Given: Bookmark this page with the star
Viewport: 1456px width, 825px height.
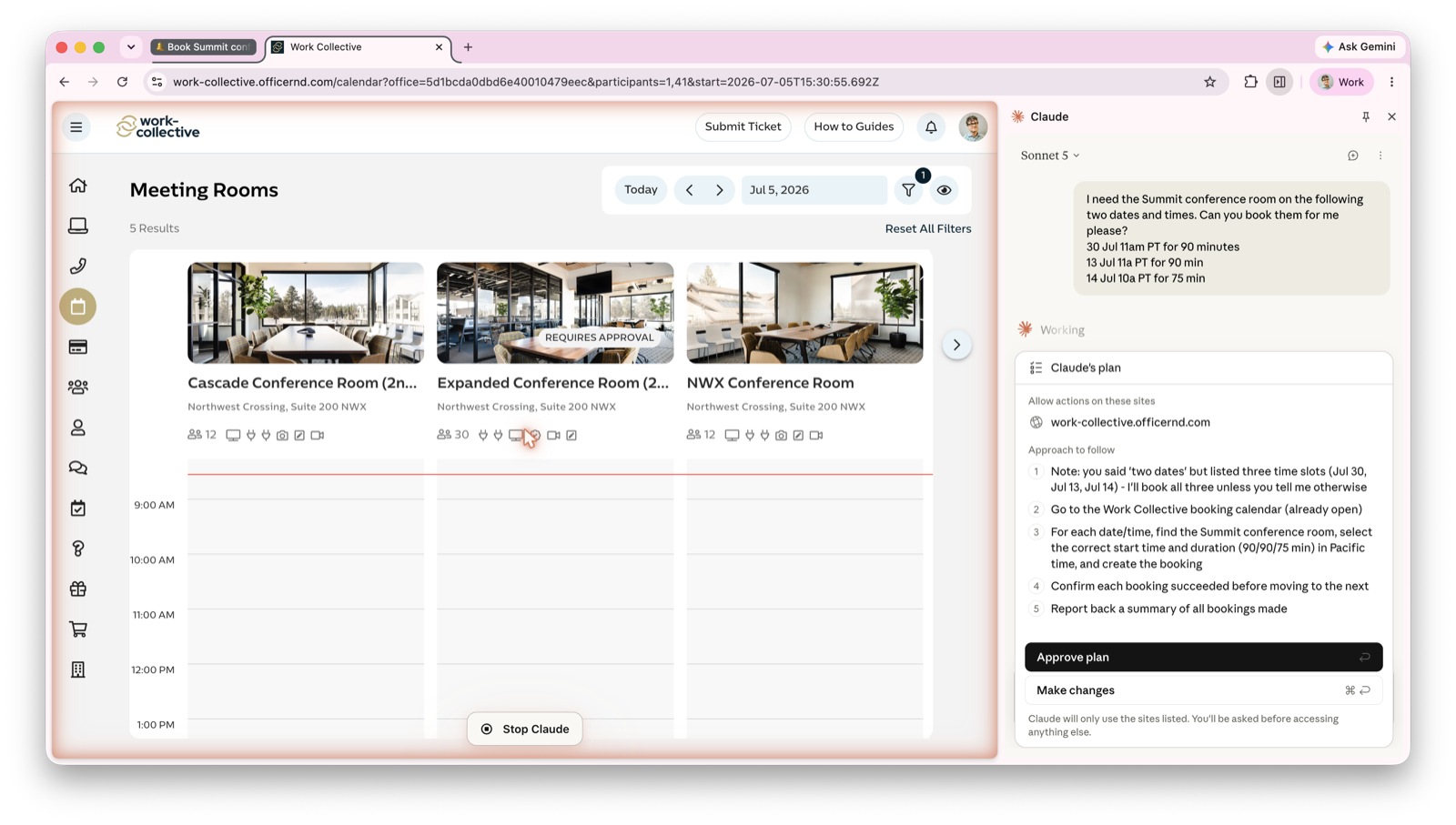Looking at the screenshot, I should [1210, 82].
